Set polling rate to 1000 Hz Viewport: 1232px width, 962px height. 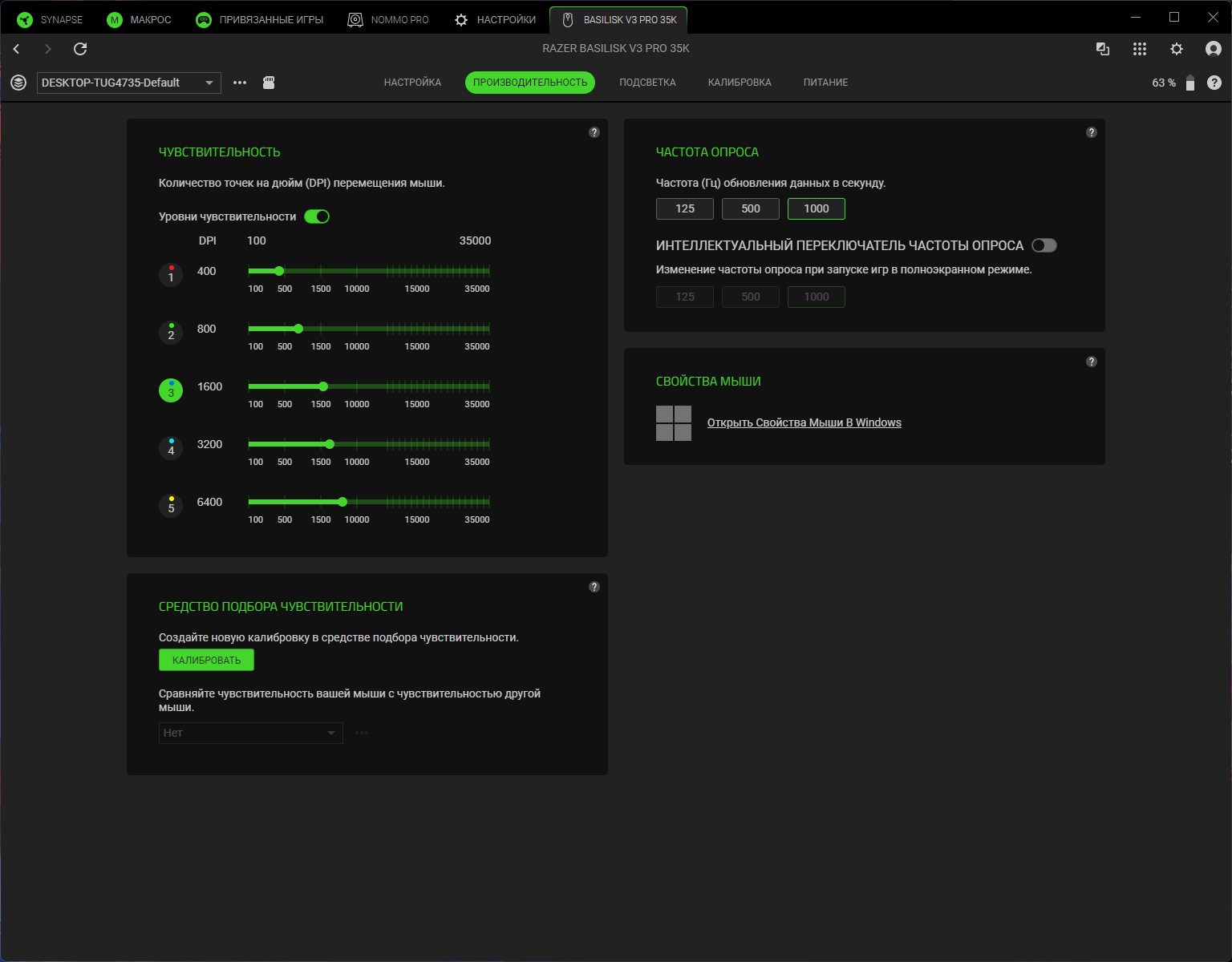(817, 208)
